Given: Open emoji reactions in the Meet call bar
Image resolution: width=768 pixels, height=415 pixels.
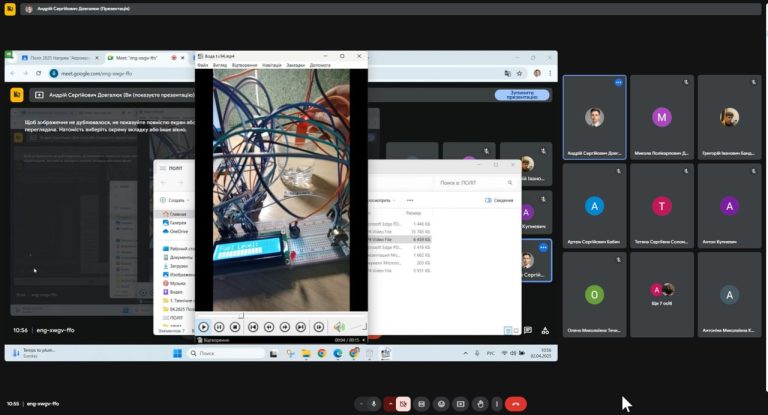Looking at the screenshot, I should coord(441,404).
